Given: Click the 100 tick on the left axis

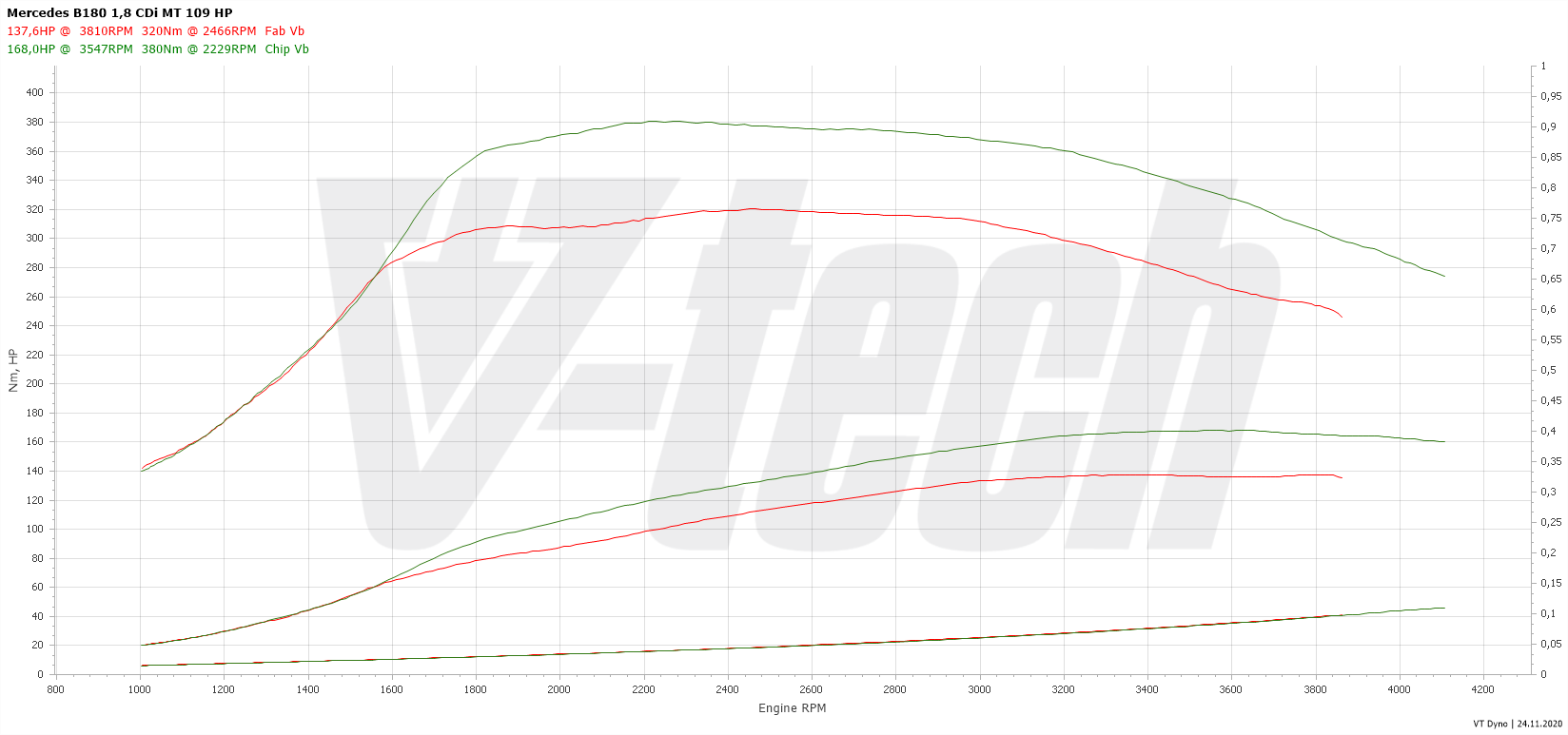Looking at the screenshot, I should (34, 529).
